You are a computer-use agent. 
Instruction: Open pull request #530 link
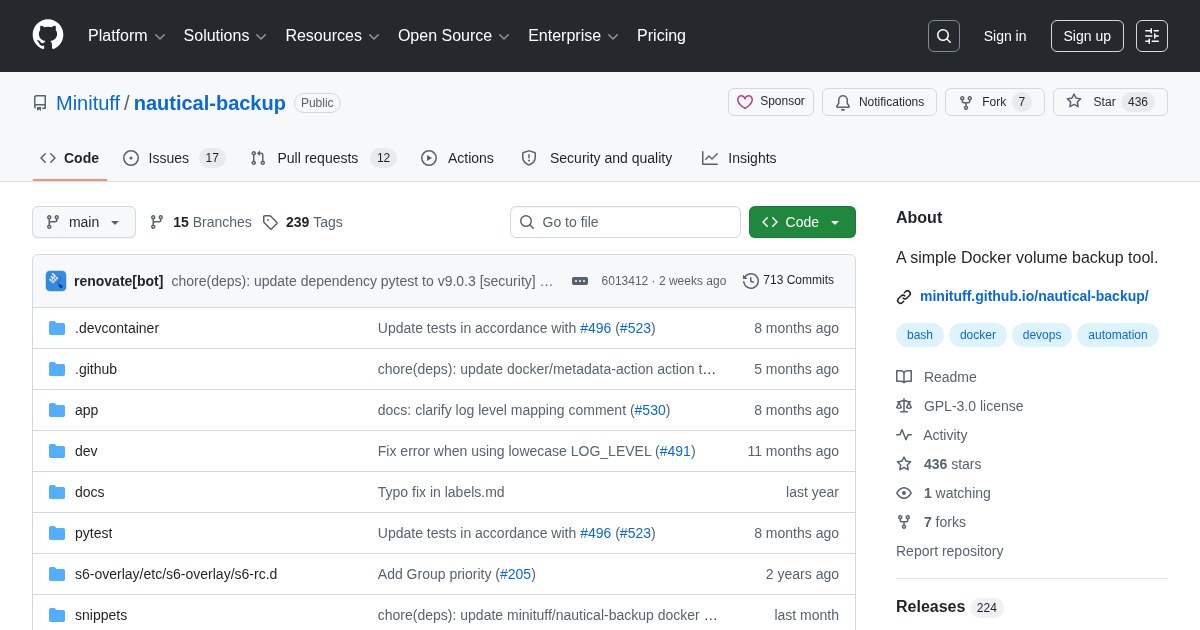(x=650, y=410)
